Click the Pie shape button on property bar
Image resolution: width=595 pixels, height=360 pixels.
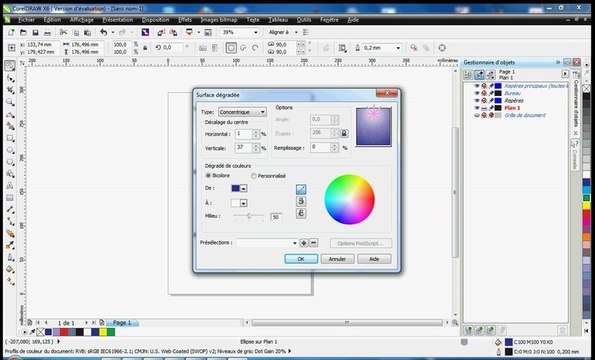(x=243, y=48)
